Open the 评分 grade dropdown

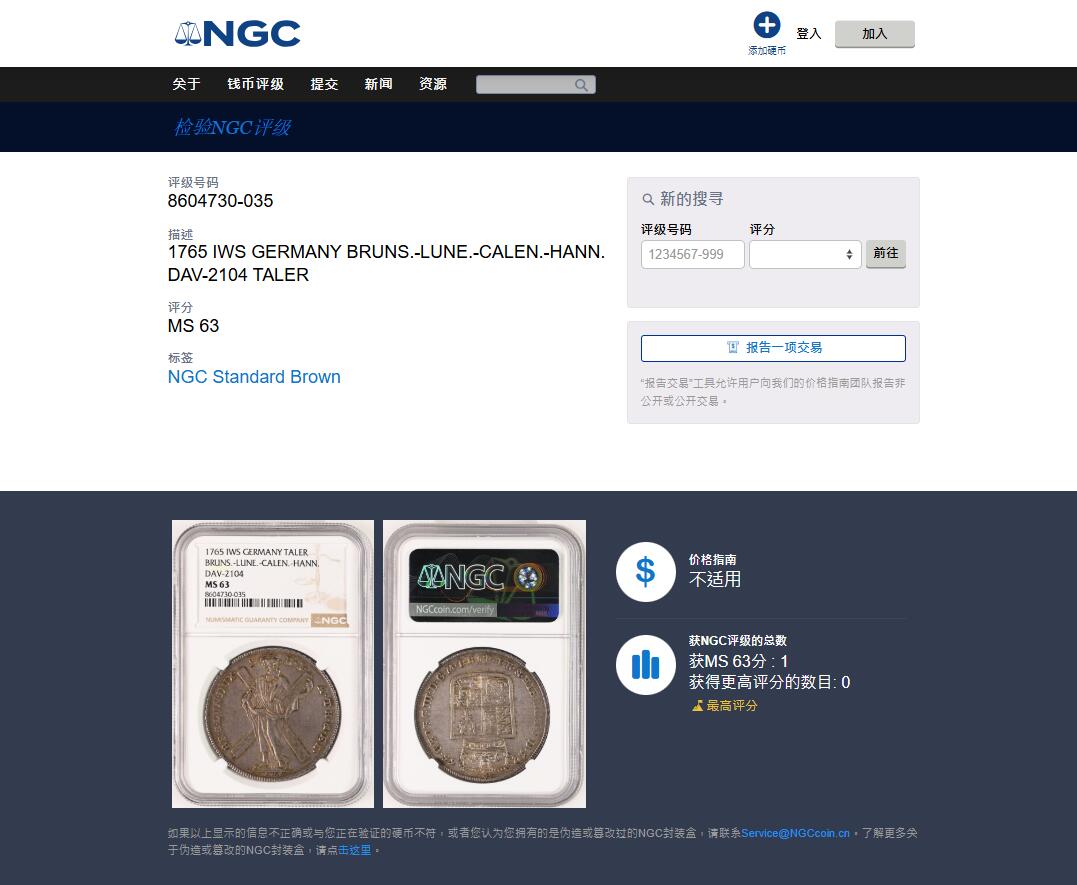point(805,254)
